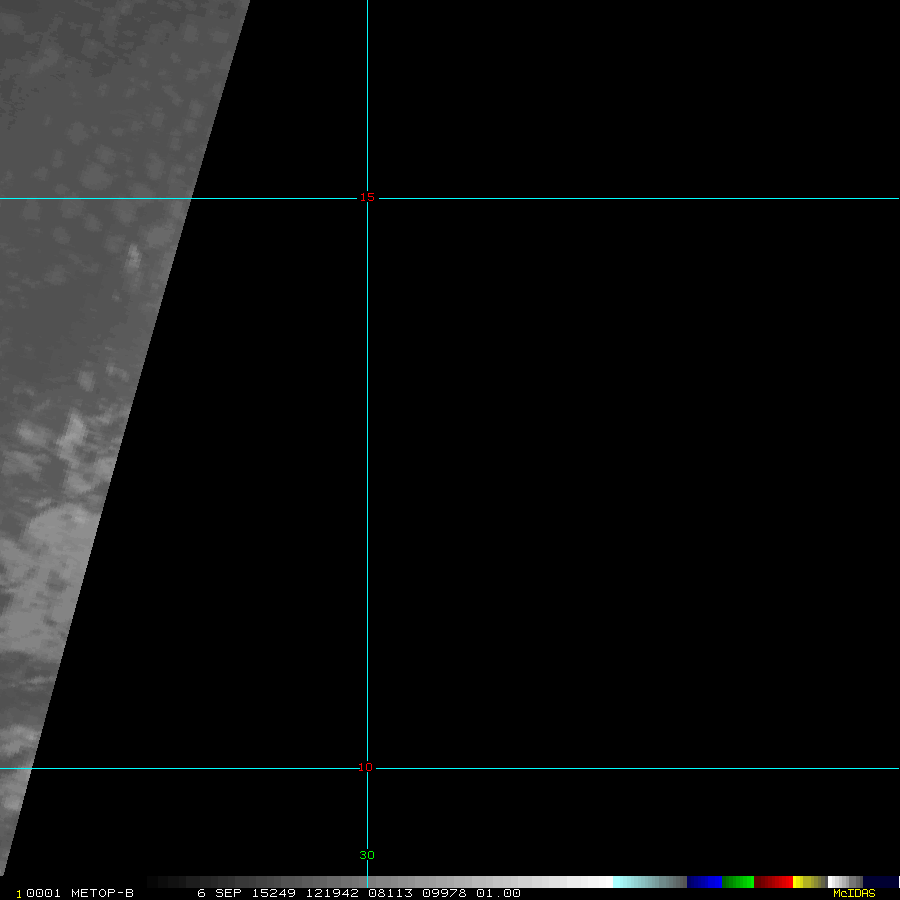Select the red segment of the color bar

tap(773, 882)
